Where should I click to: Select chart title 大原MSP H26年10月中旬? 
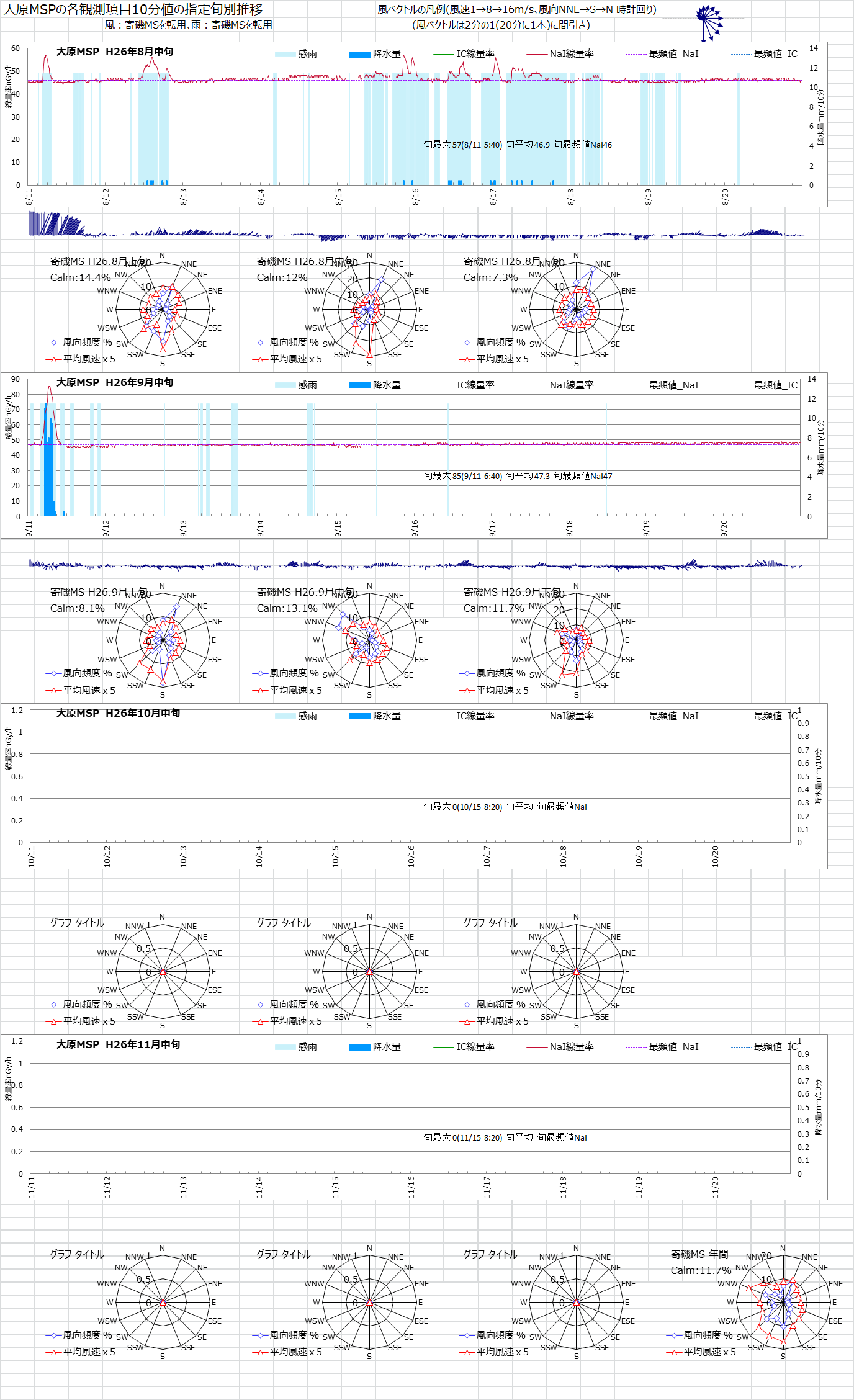tap(118, 713)
